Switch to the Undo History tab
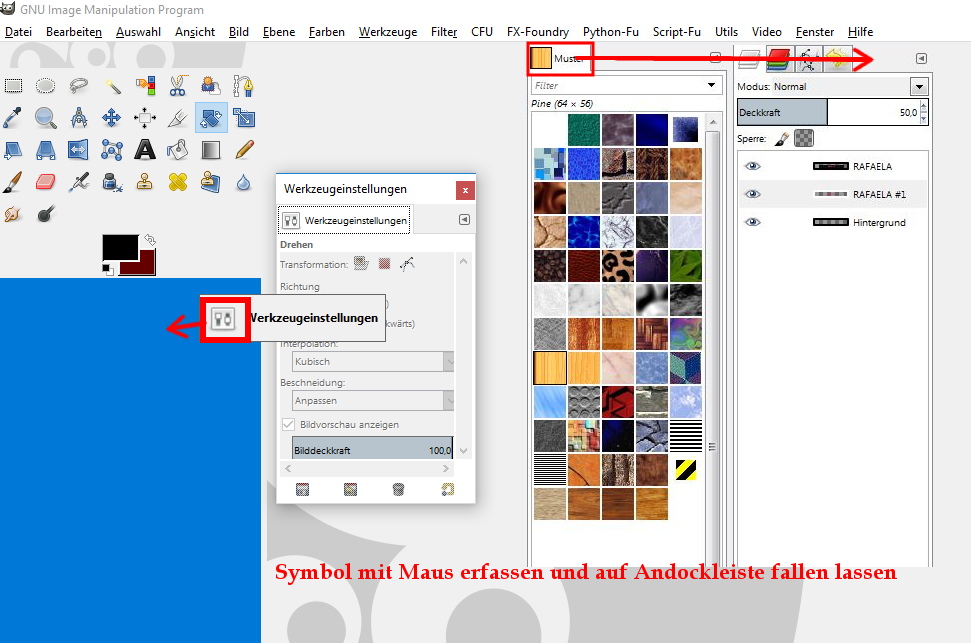 point(836,59)
